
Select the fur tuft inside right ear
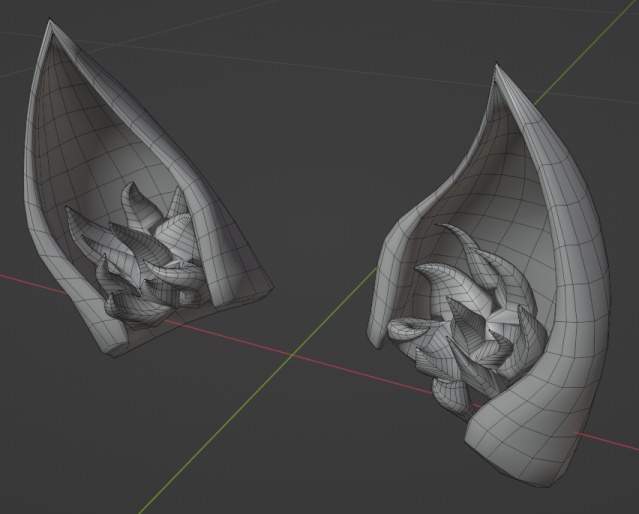pos(469,322)
